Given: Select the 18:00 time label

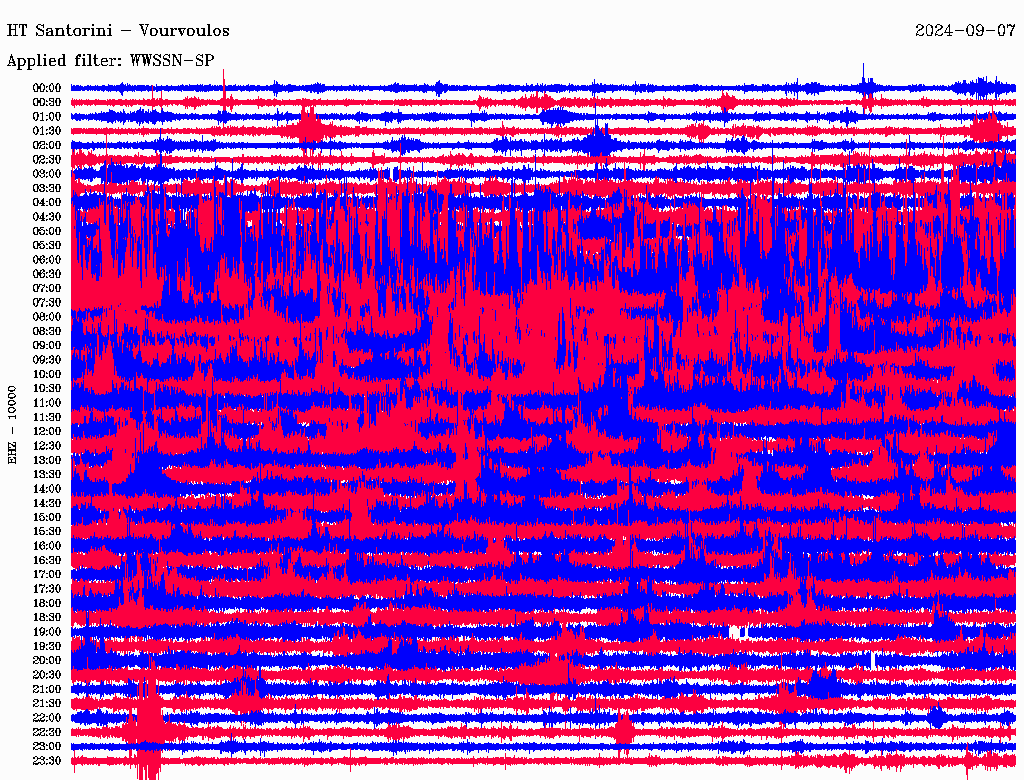Looking at the screenshot, I should point(47,603).
